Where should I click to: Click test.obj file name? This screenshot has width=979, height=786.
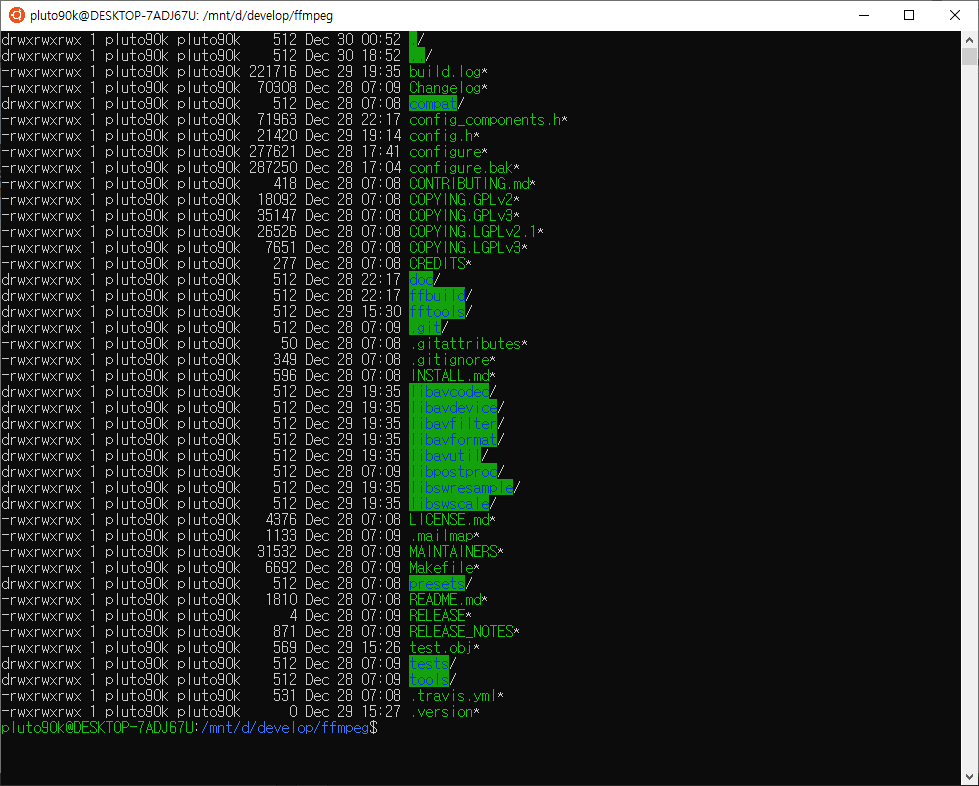(x=441, y=648)
